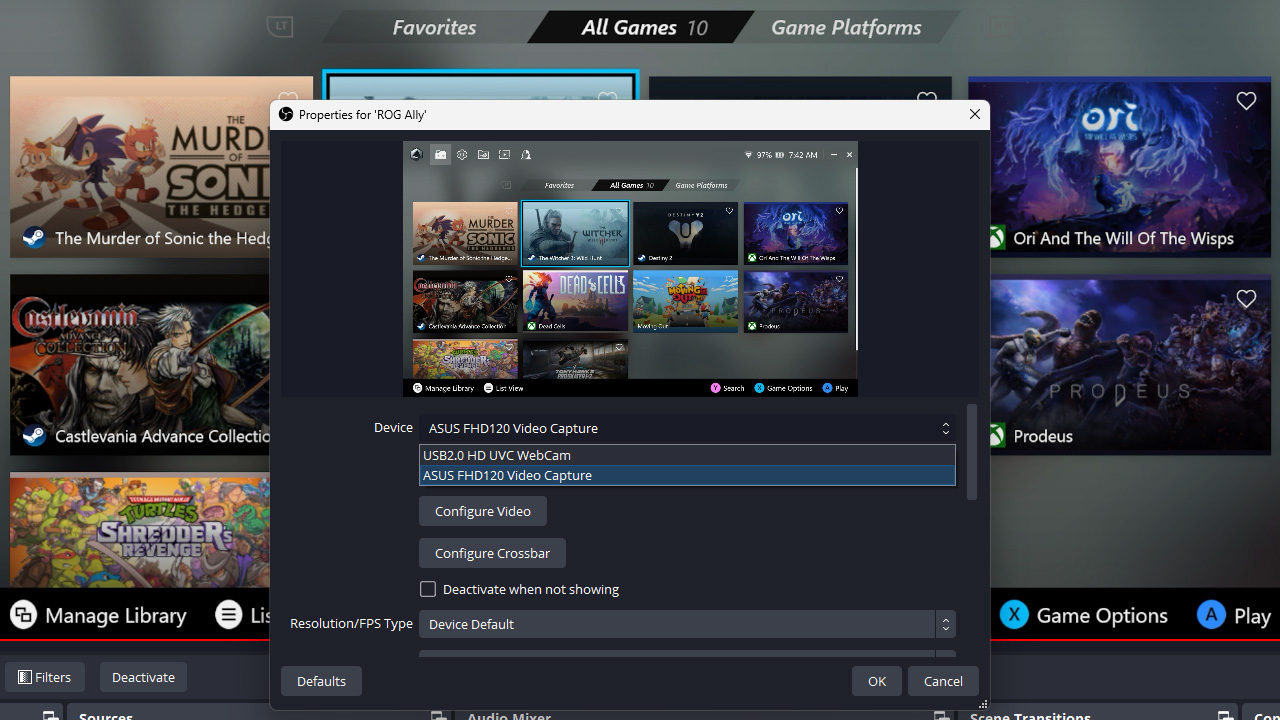Click the 'Device' field label
Image resolution: width=1280 pixels, height=720 pixels.
[x=393, y=427]
